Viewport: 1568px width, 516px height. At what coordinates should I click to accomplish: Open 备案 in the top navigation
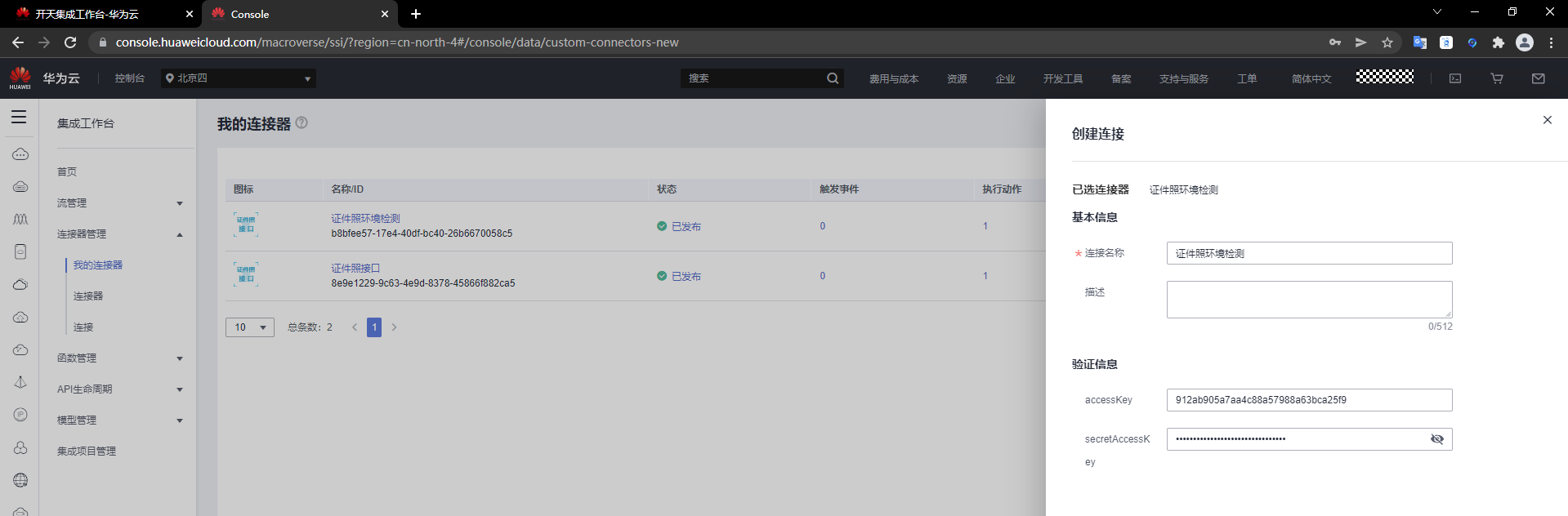click(1121, 79)
